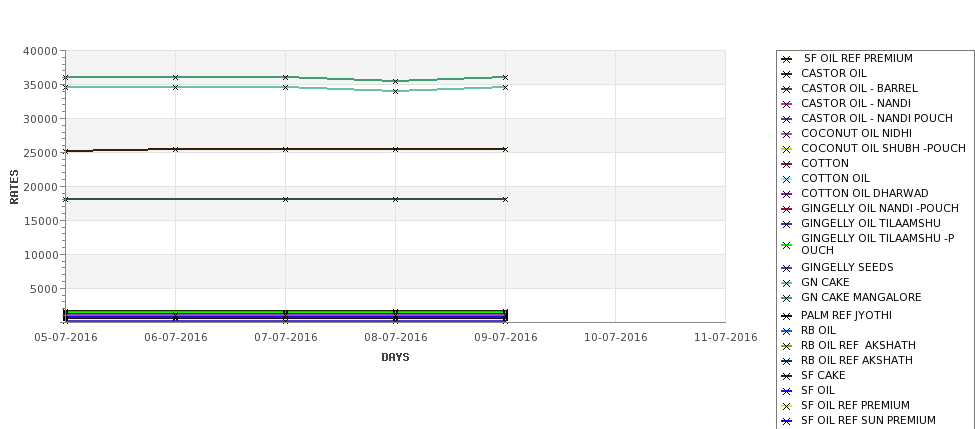
Task: Click the 08-07-2016 date axis label
Action: [395, 338]
